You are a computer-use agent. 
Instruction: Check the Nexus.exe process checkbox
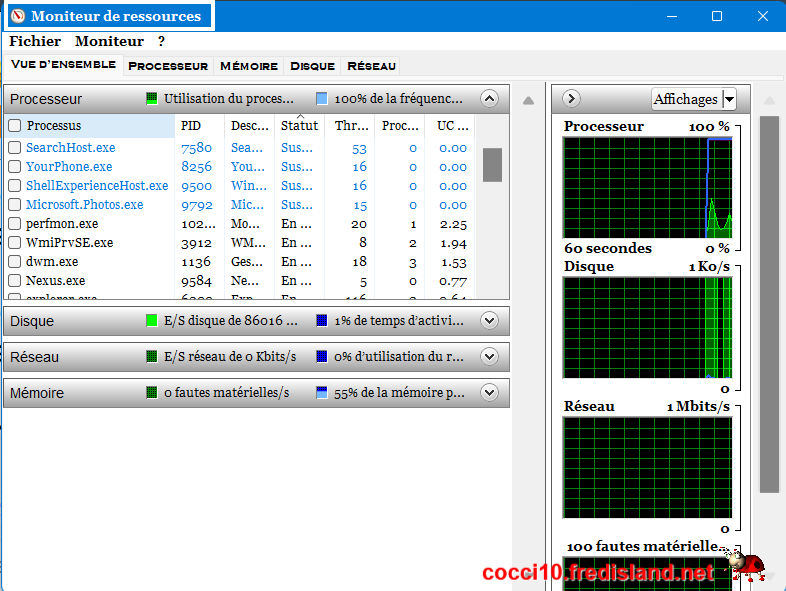click(15, 281)
